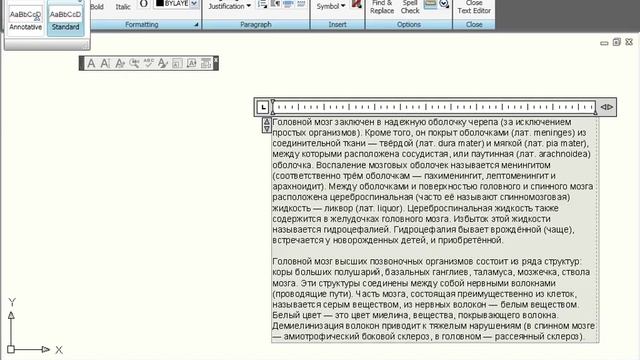Click in paragraph starting 'Головной мозг заключен'
640x360 pixels.
pos(433,181)
